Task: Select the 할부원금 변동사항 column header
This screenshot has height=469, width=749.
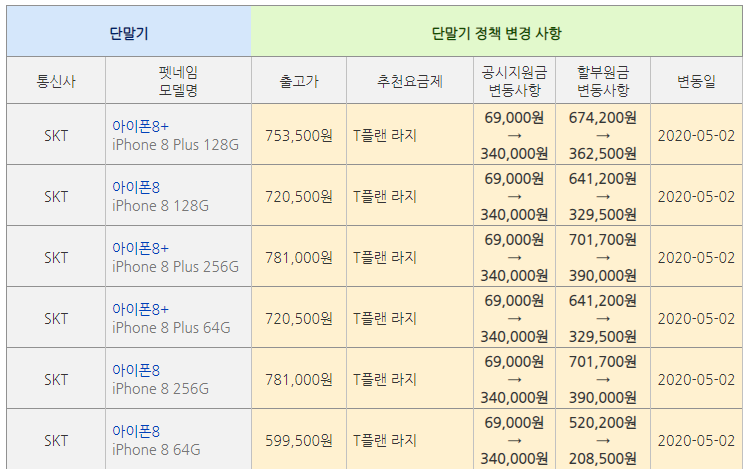Action: point(602,81)
